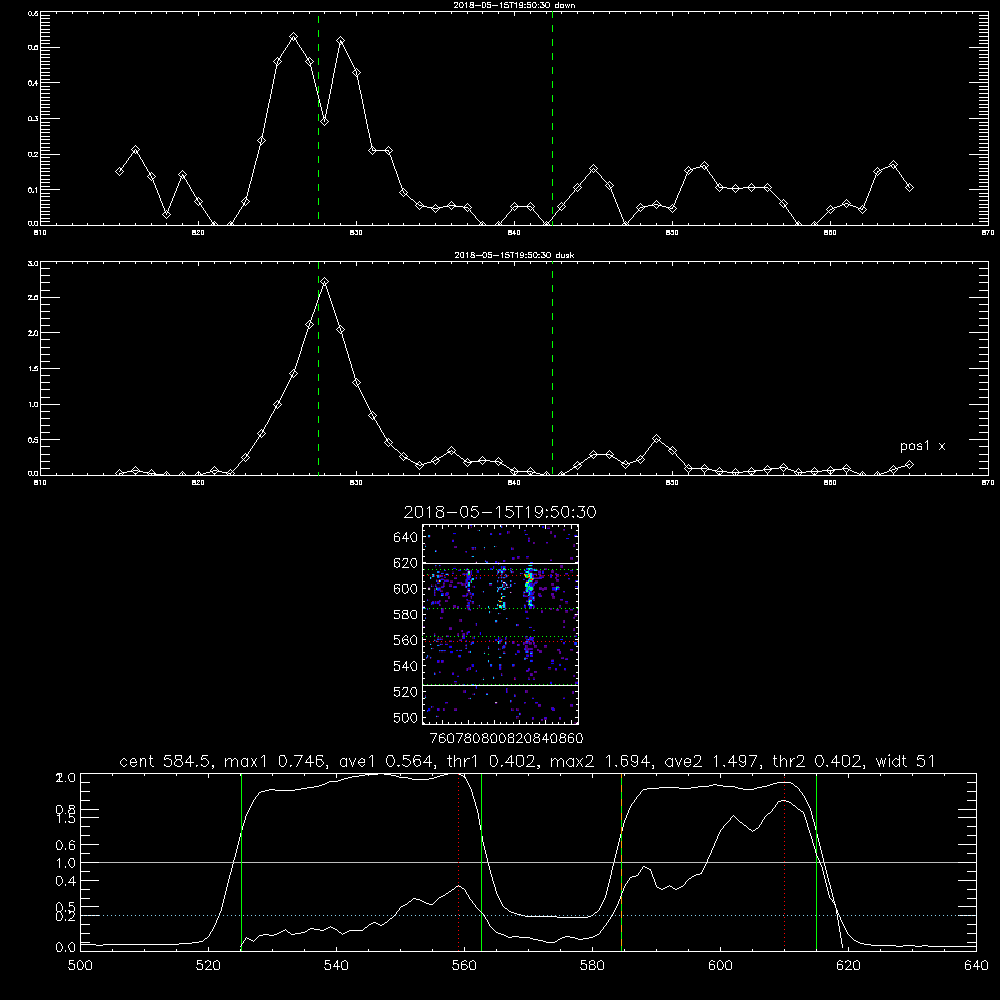Click the brightest vertical streak in the heatmap
Image resolution: width=1000 pixels, height=1000 pixels.
point(528,587)
